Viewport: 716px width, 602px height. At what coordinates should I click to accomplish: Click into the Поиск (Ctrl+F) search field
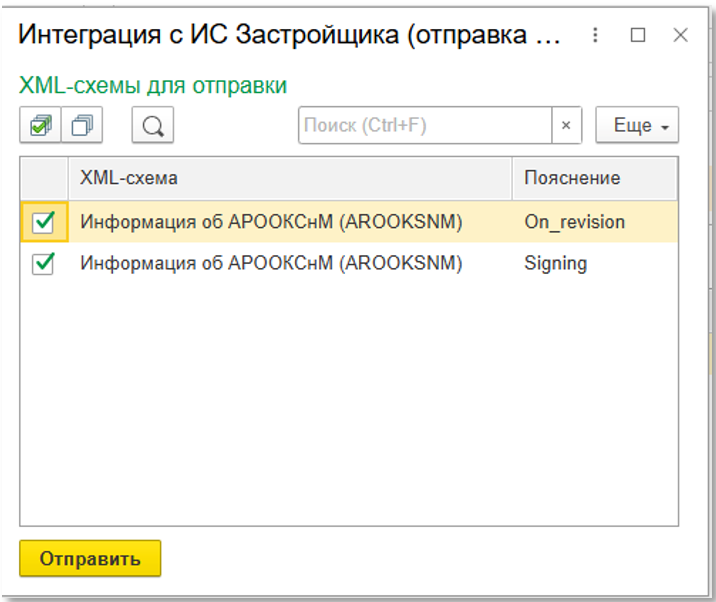point(425,125)
